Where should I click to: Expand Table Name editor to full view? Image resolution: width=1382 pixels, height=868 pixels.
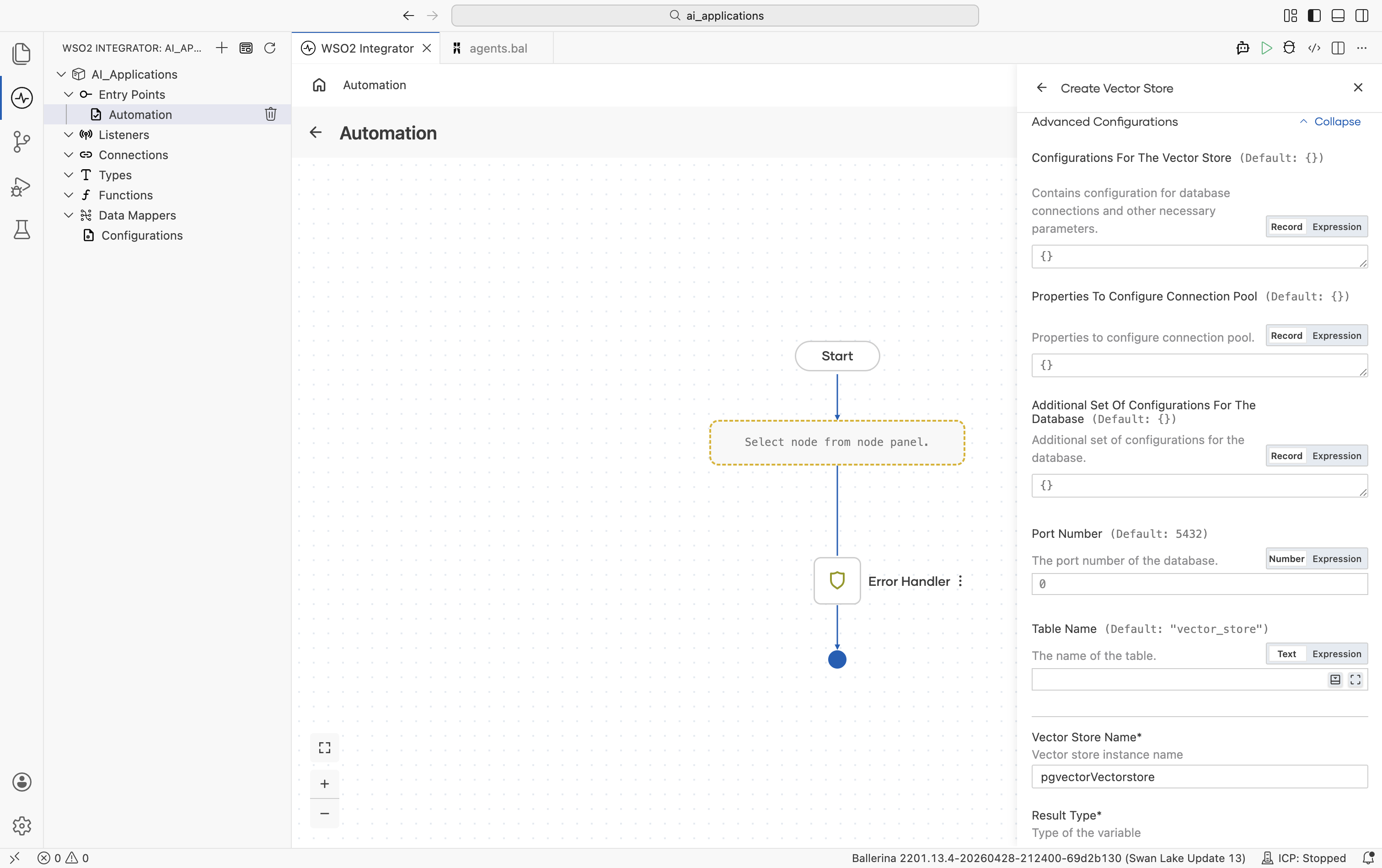[x=1355, y=680]
